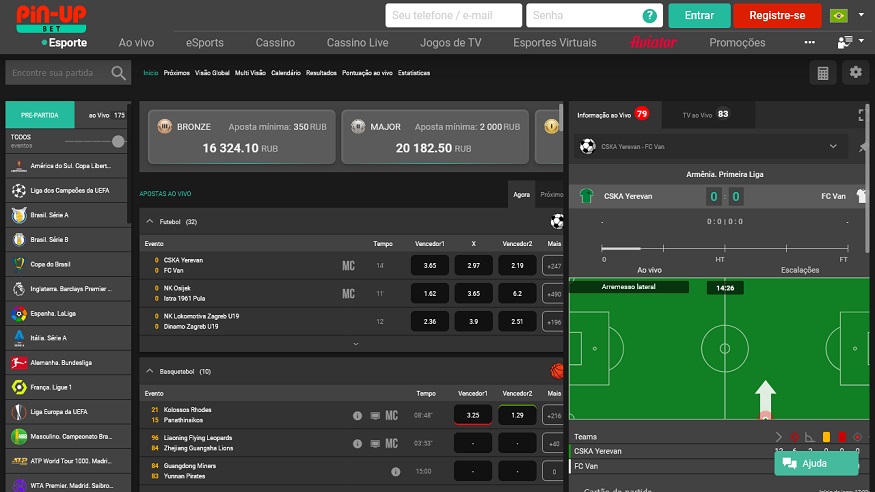Bet 3.65 on CSKA Yerevan win
The height and width of the screenshot is (492, 875).
(430, 266)
